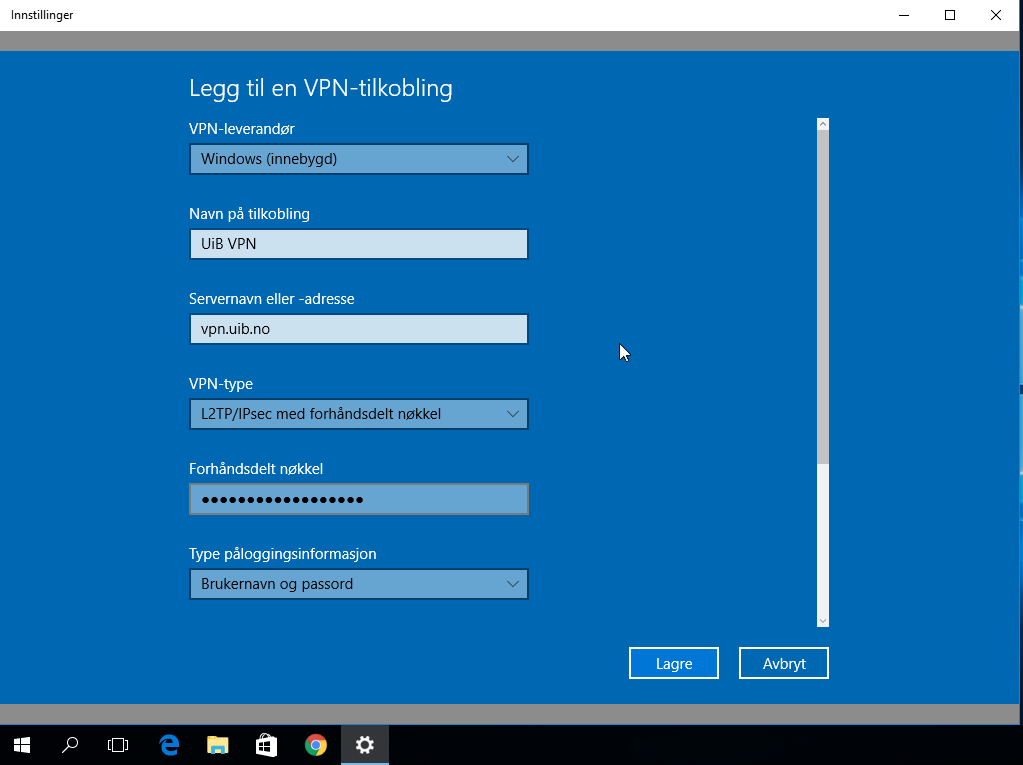Expand the Type påloggingsinformasjon dropdown
The image size is (1023, 765).
tap(358, 584)
